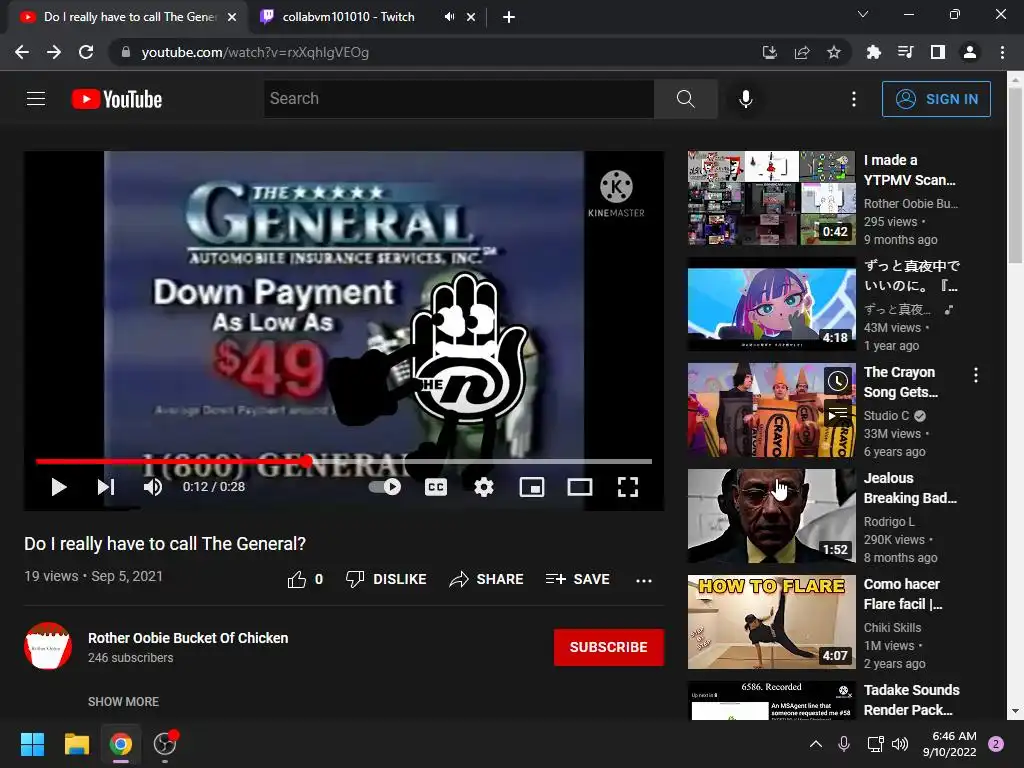Open 'Tadake Sounds Render Pack' title

912,700
